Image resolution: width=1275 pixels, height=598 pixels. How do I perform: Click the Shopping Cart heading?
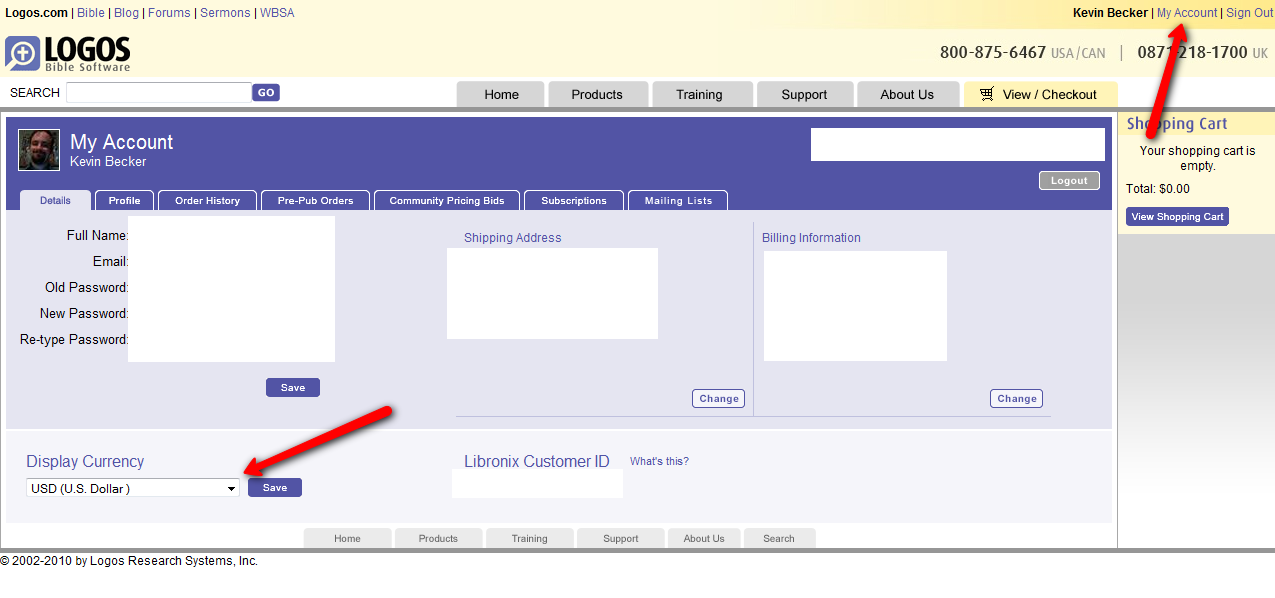pyautogui.click(x=1177, y=124)
